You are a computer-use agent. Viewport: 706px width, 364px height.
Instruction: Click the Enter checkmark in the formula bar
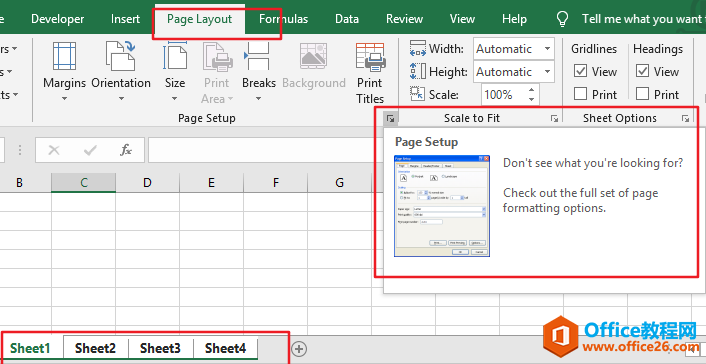[x=90, y=150]
